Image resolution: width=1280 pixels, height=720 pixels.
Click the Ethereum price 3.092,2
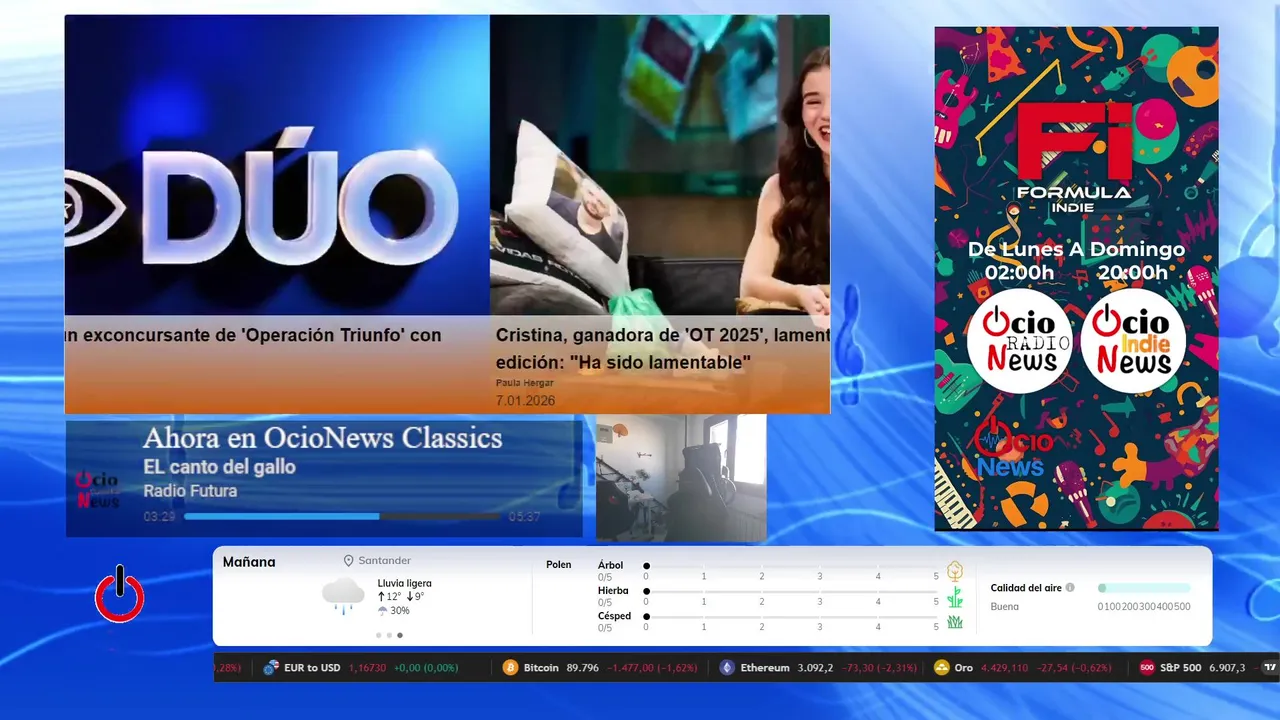pos(815,667)
